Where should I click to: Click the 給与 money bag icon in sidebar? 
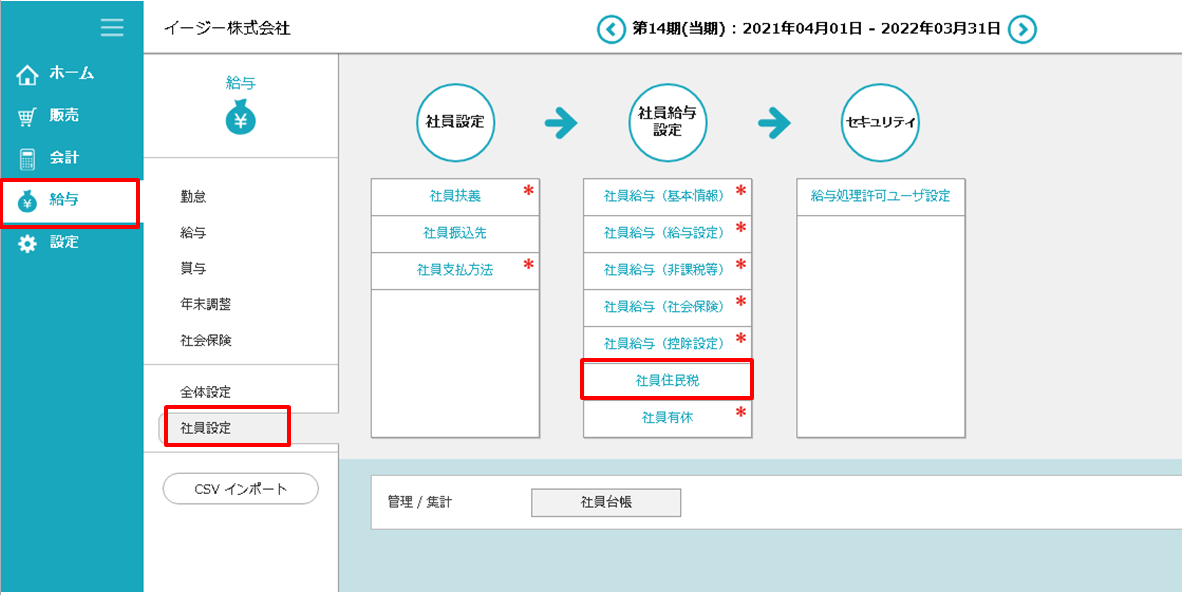[x=27, y=201]
